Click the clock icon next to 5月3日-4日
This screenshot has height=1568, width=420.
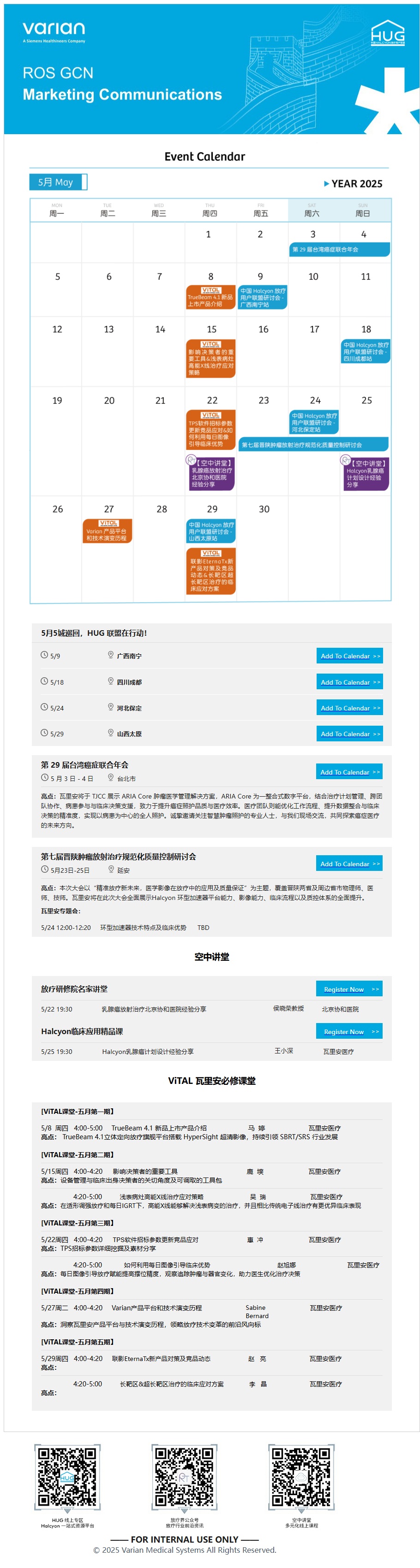coord(44,778)
